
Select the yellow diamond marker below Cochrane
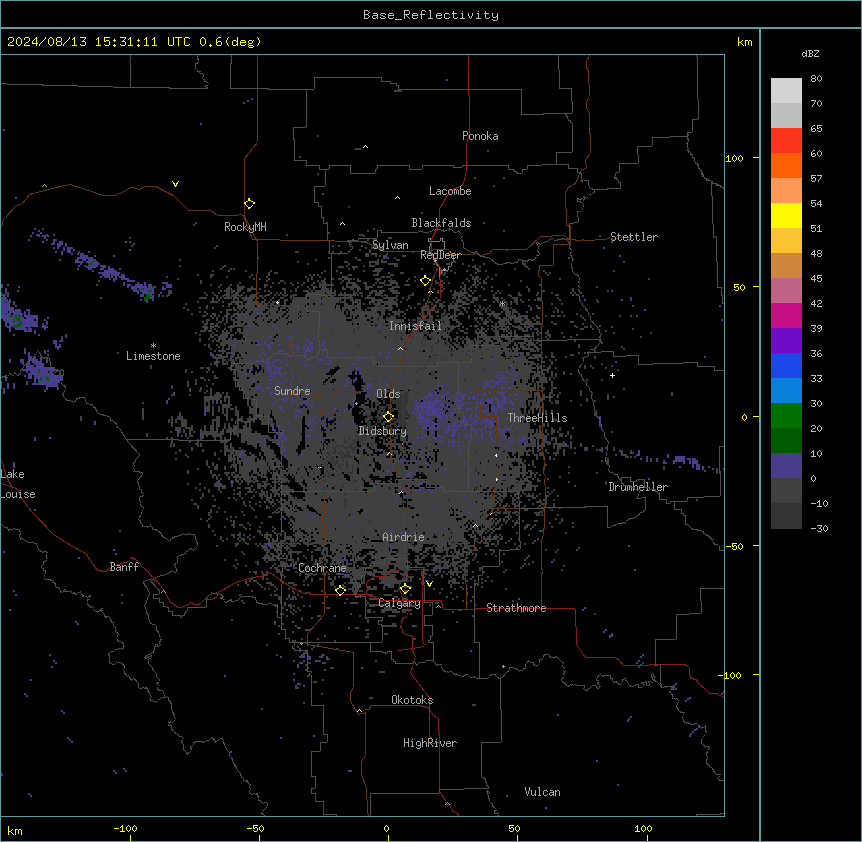(340, 590)
